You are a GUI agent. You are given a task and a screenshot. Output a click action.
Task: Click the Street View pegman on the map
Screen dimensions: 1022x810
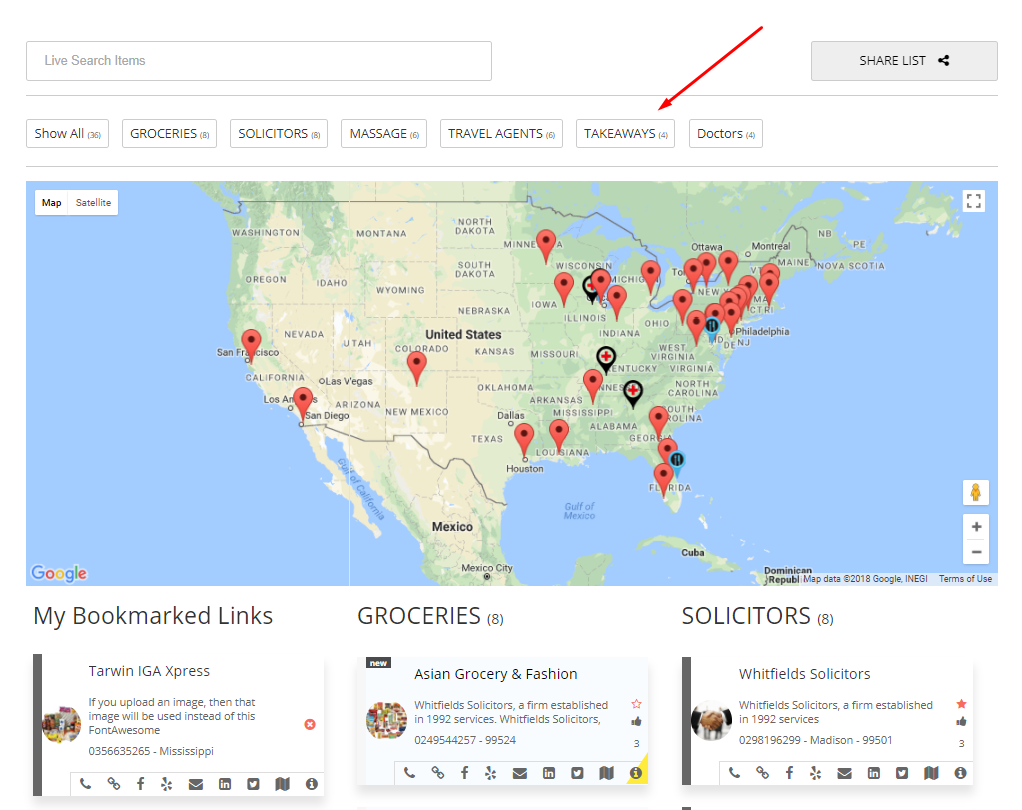(x=976, y=492)
